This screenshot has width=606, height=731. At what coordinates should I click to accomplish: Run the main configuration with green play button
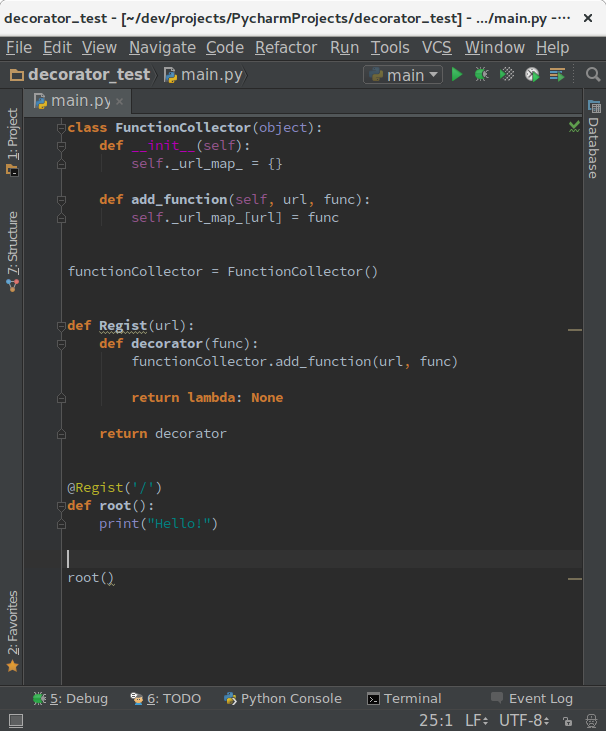[x=457, y=75]
